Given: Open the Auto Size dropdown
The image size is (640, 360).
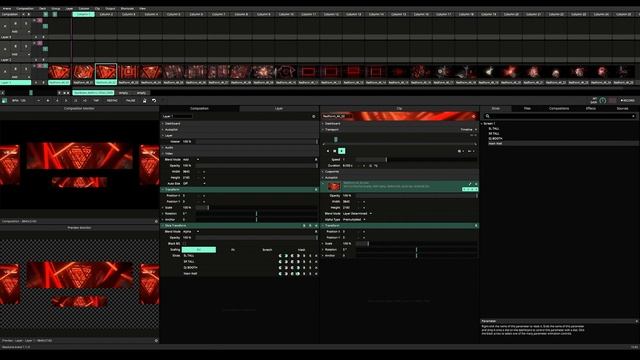Looking at the screenshot, I should point(194,184).
